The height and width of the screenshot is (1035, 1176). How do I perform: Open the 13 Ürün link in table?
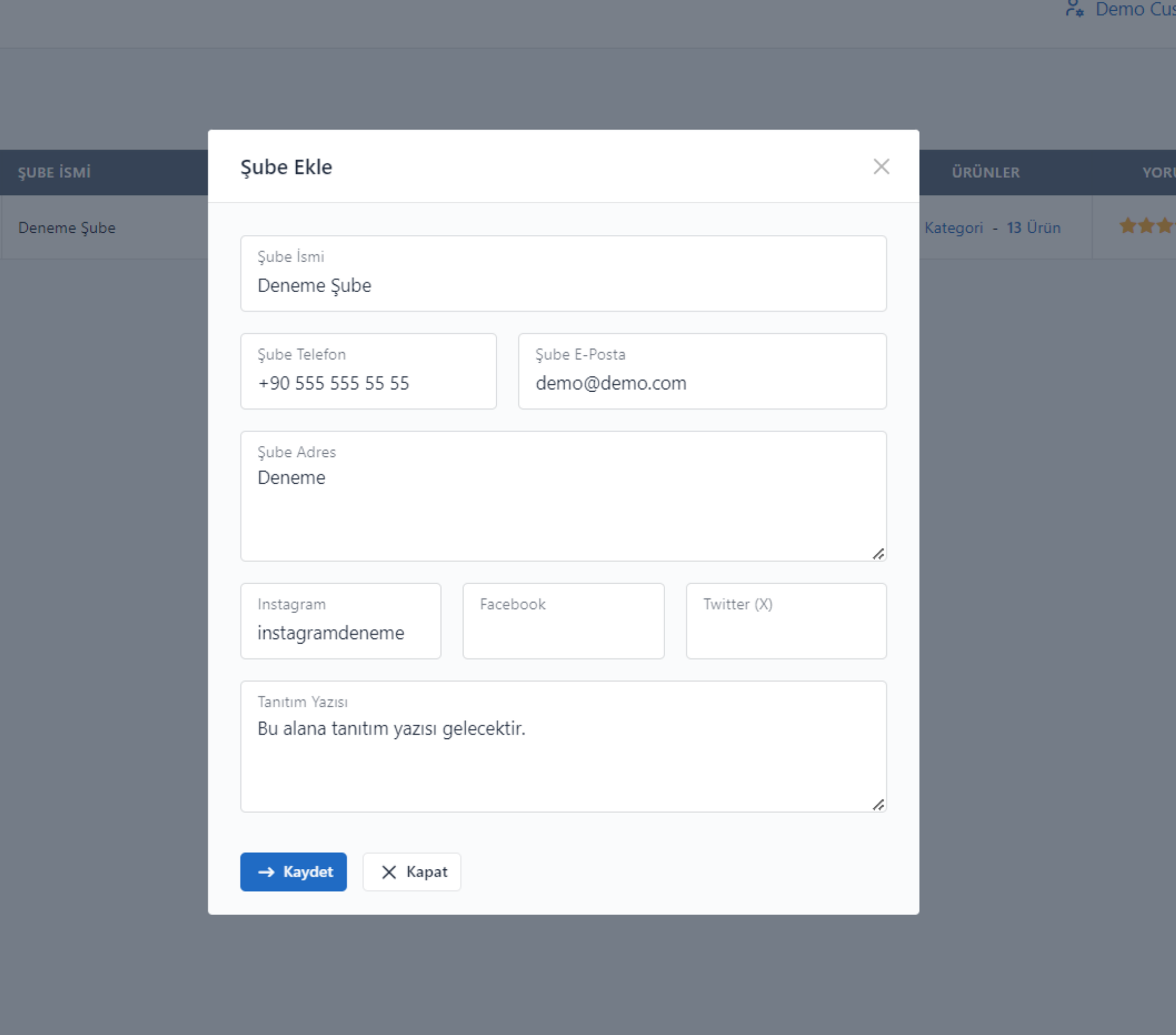[1034, 228]
